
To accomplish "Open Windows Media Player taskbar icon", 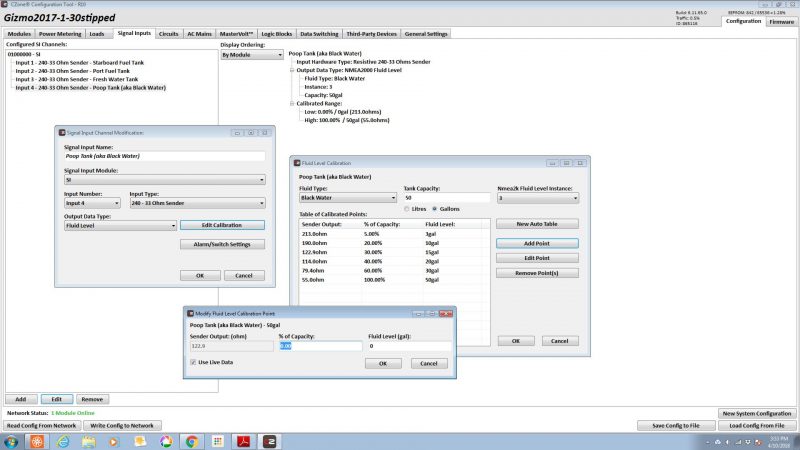I will point(113,440).
